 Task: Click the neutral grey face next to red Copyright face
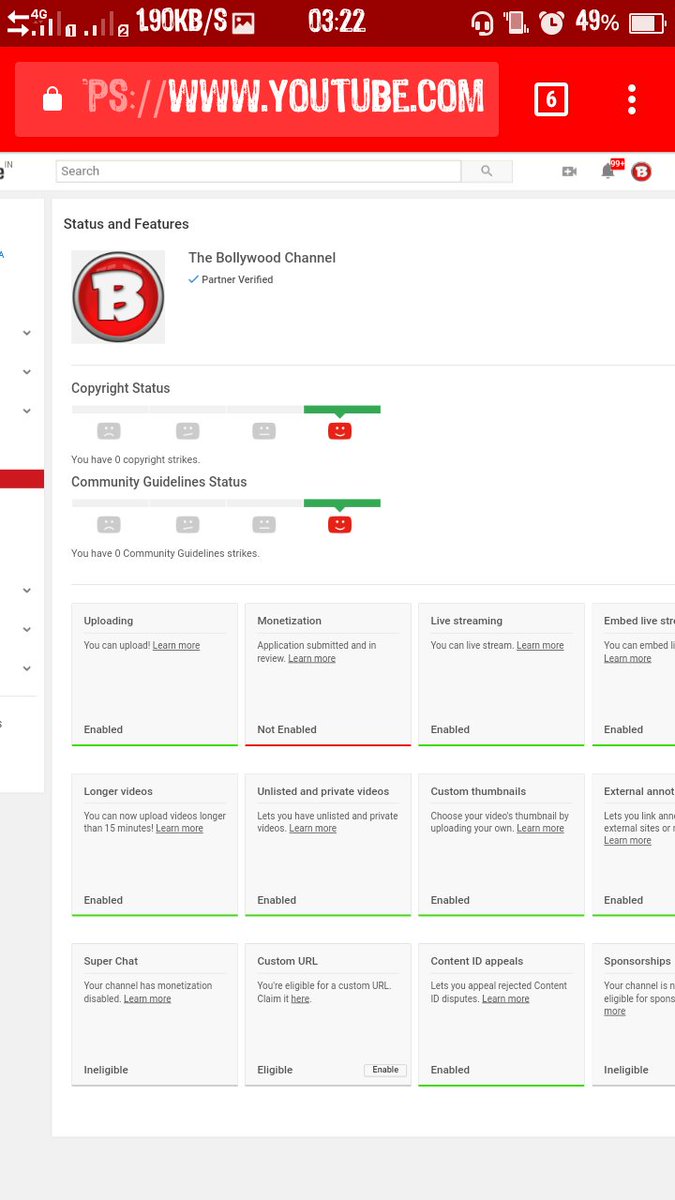[x=264, y=431]
